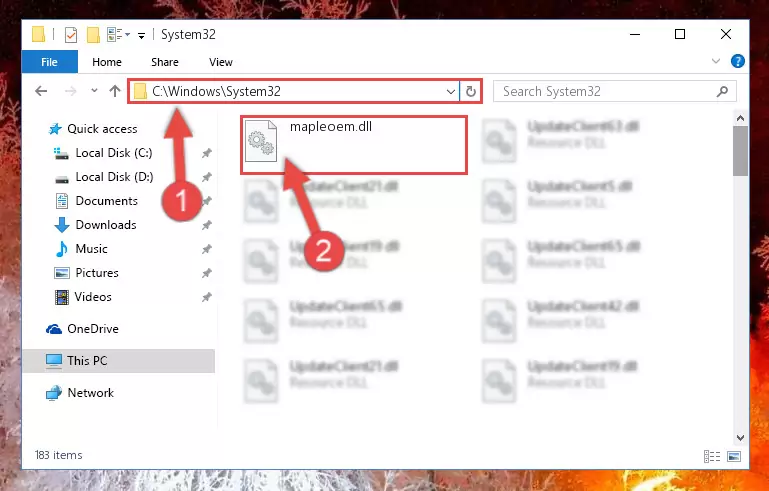Go back using the Back arrow
769x491 pixels.
41,91
